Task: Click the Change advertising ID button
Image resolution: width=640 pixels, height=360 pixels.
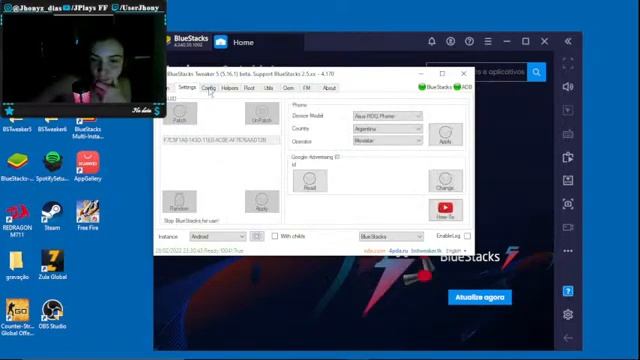Action: tap(445, 181)
